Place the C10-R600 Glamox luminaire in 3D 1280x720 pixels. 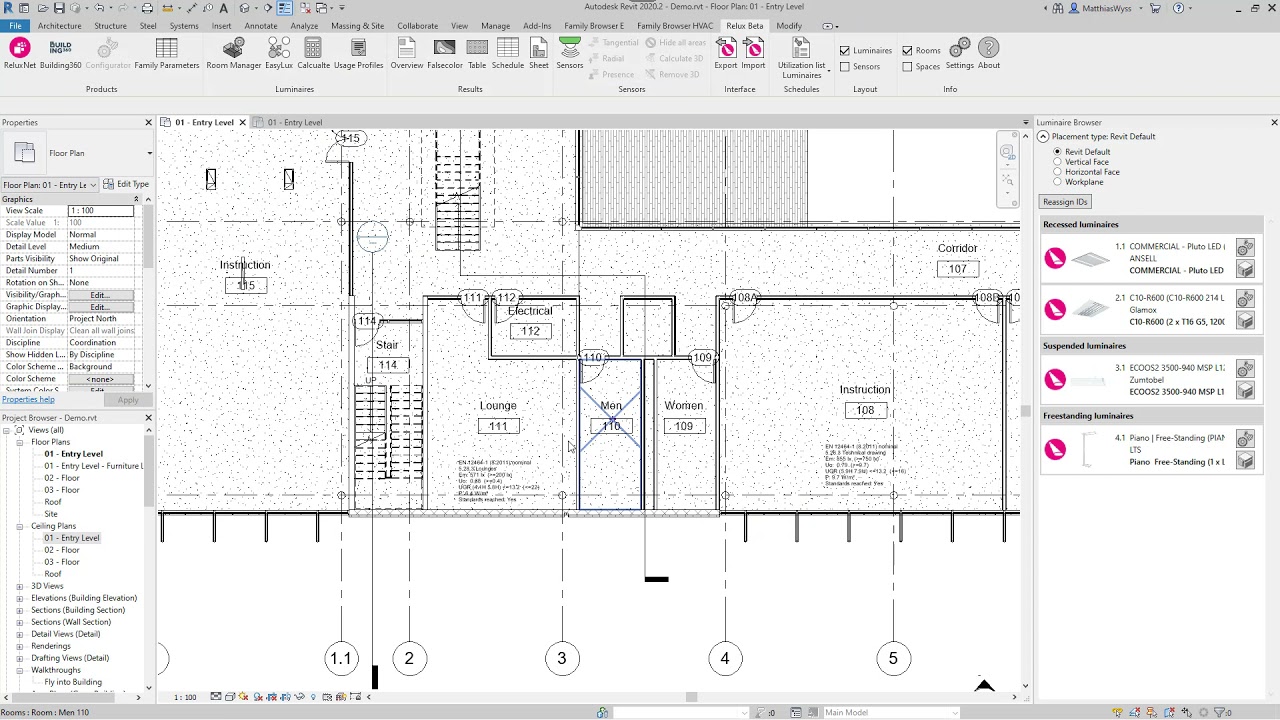coord(1245,321)
